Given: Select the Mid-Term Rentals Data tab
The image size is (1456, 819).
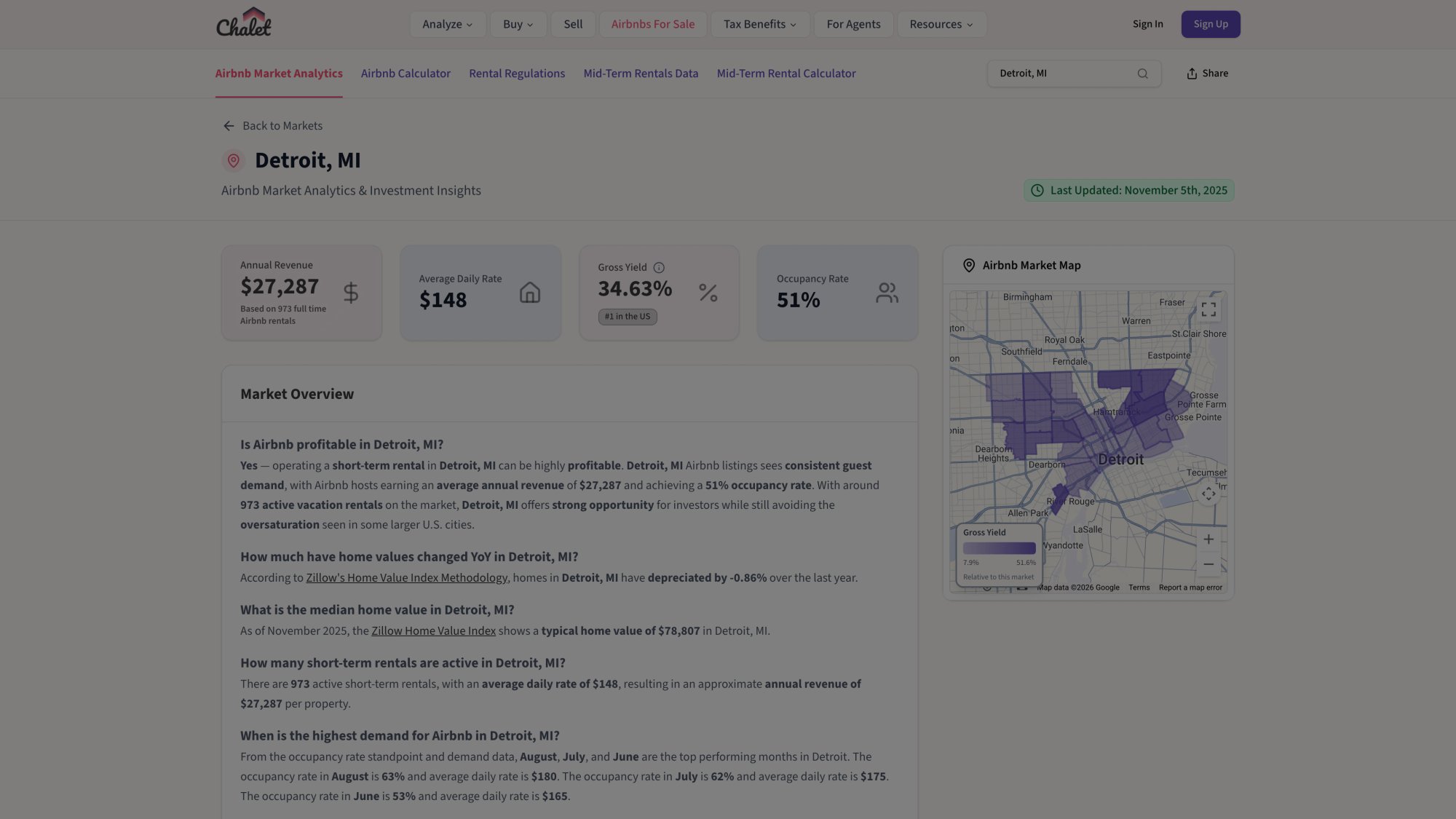Looking at the screenshot, I should (x=641, y=74).
